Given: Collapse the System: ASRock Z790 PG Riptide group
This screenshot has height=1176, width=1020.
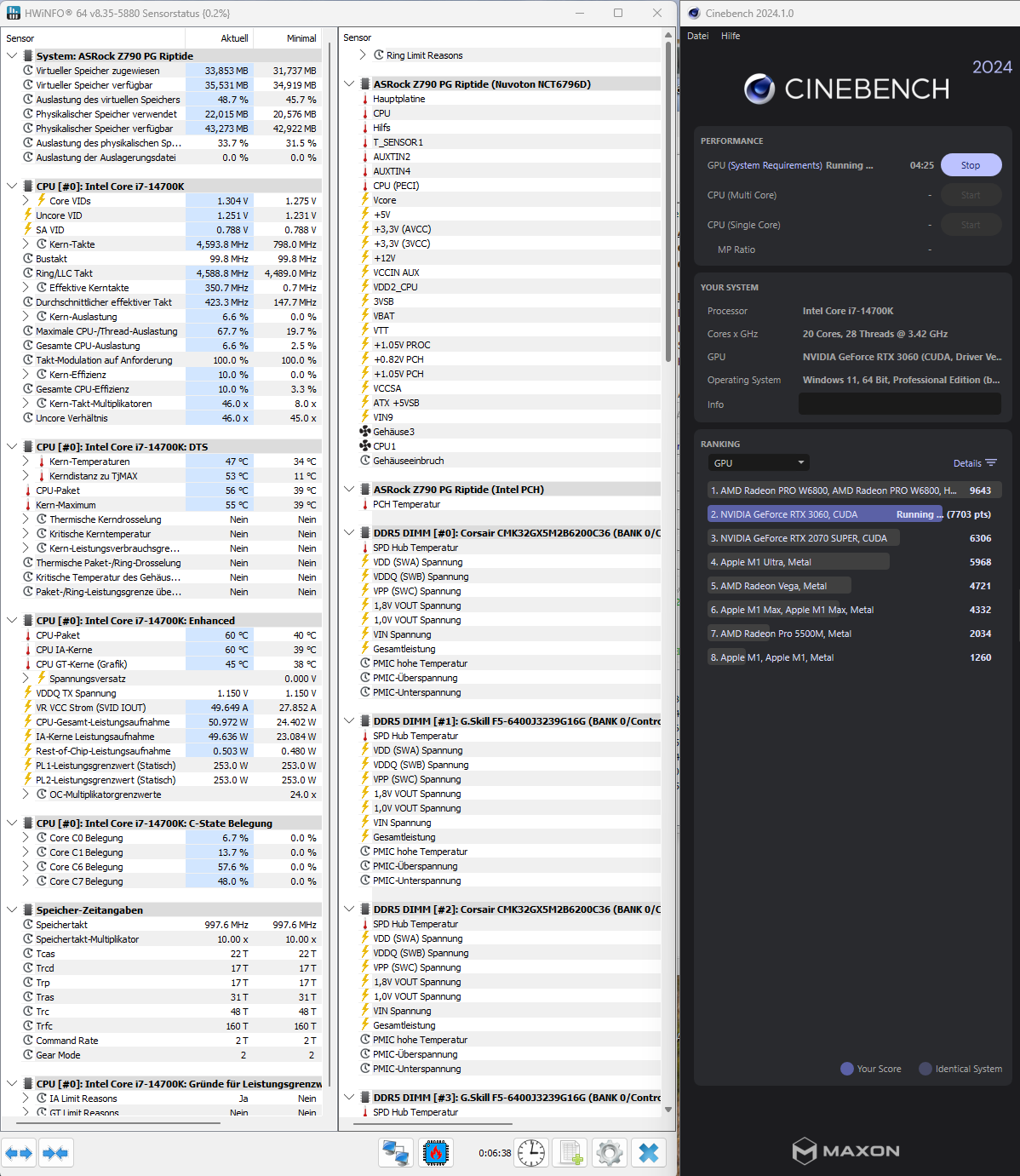Looking at the screenshot, I should tap(12, 56).
